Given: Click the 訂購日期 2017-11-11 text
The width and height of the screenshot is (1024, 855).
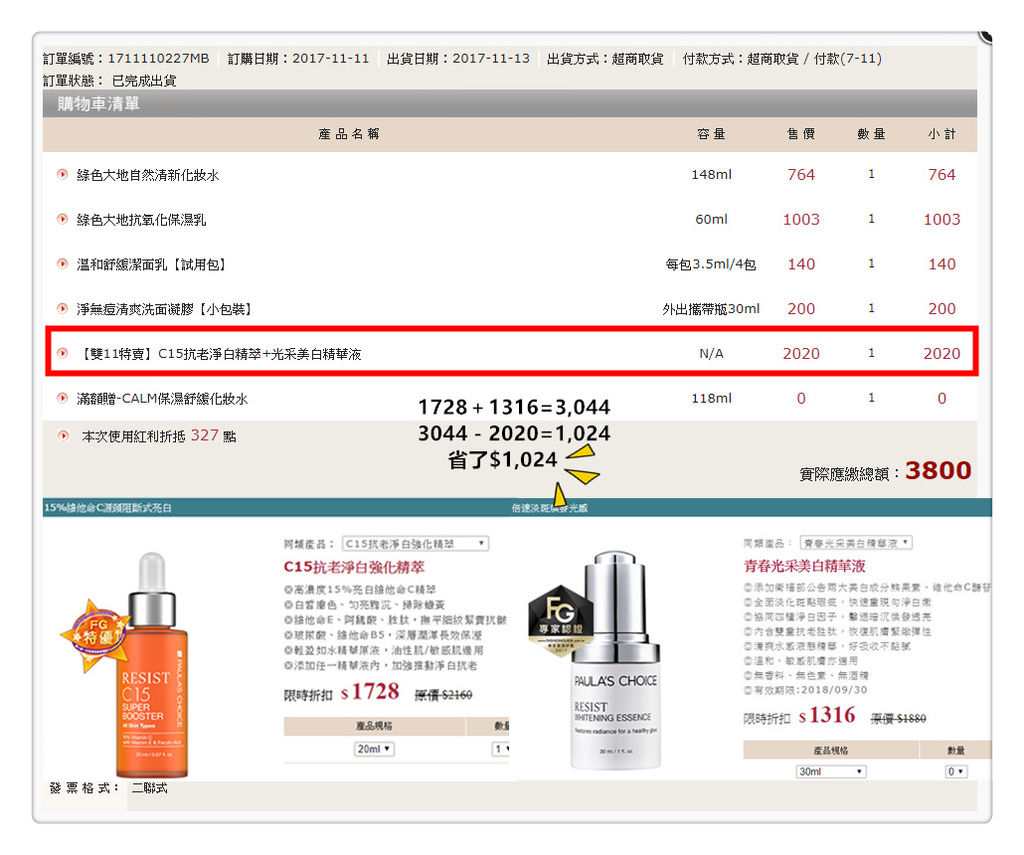Looking at the screenshot, I should click(x=298, y=58).
